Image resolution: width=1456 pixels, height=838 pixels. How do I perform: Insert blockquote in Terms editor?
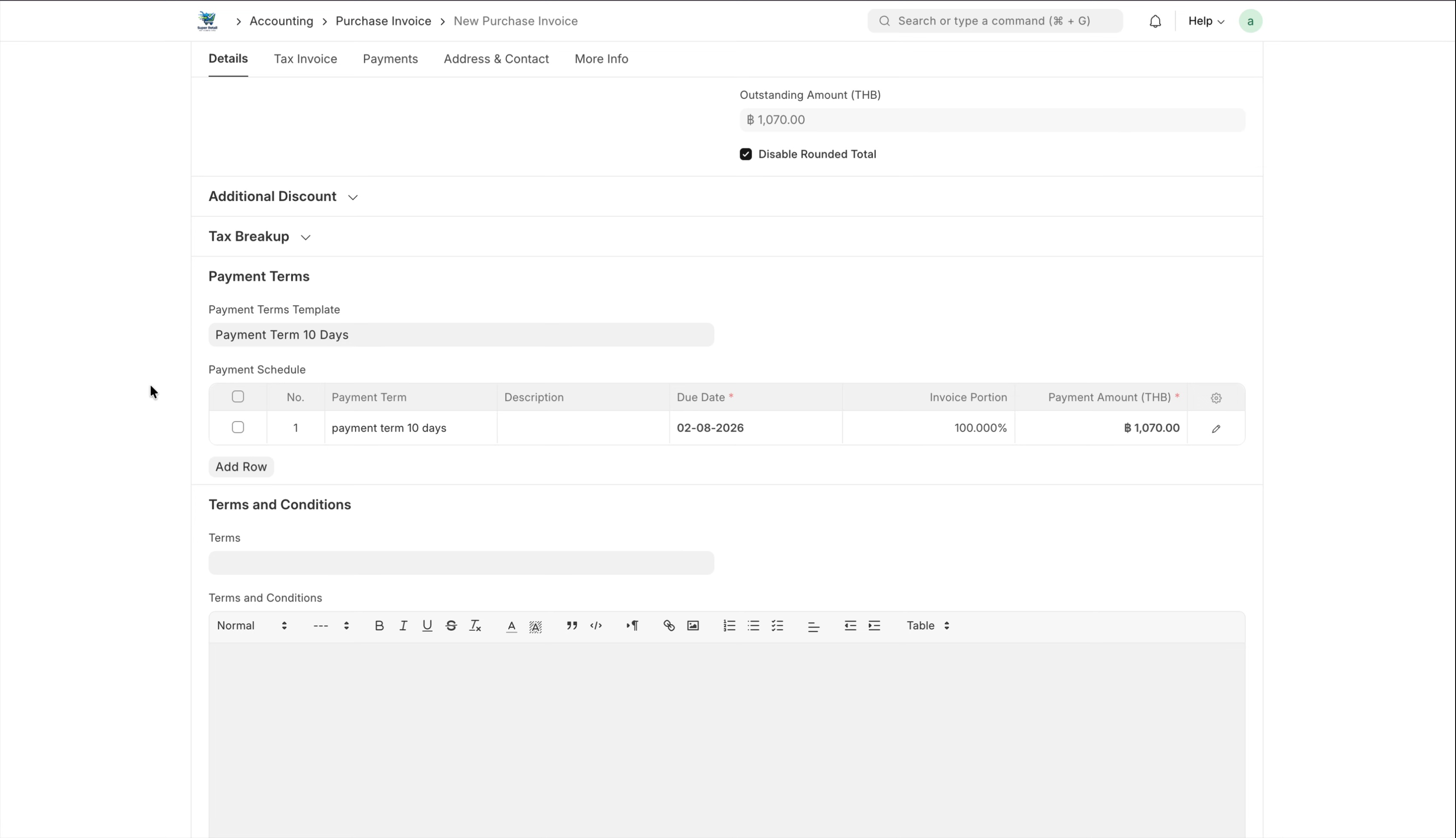coord(572,626)
